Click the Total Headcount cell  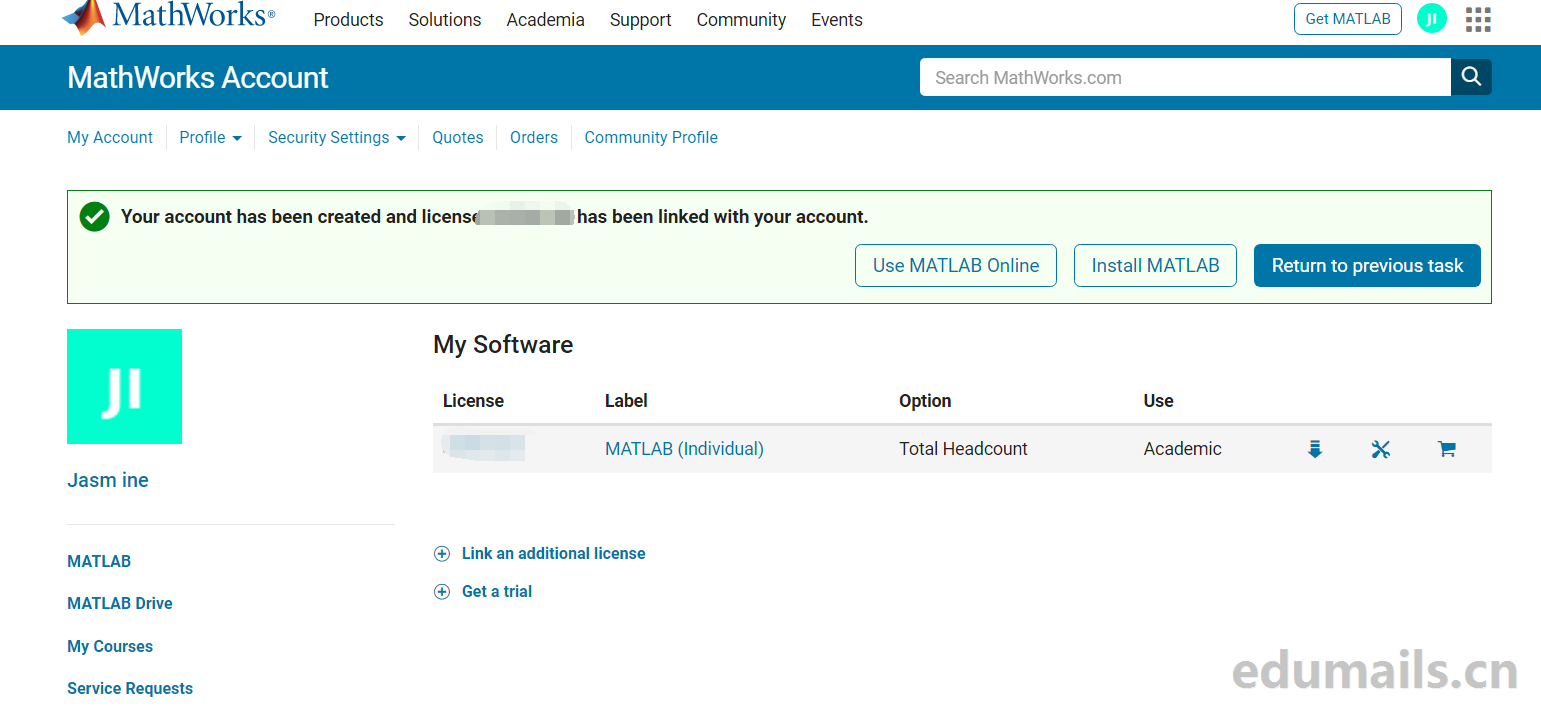pyautogui.click(x=963, y=449)
